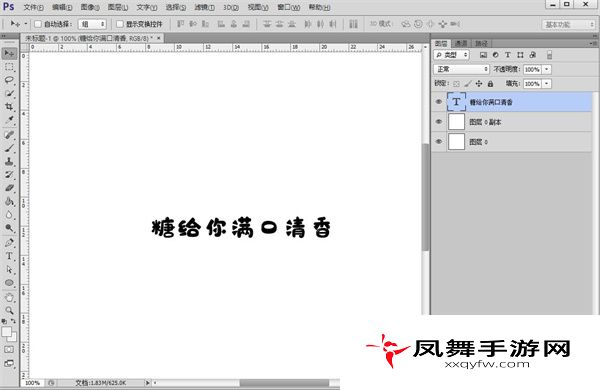Click the lock all layer icon
600x390 pixels.
[491, 83]
